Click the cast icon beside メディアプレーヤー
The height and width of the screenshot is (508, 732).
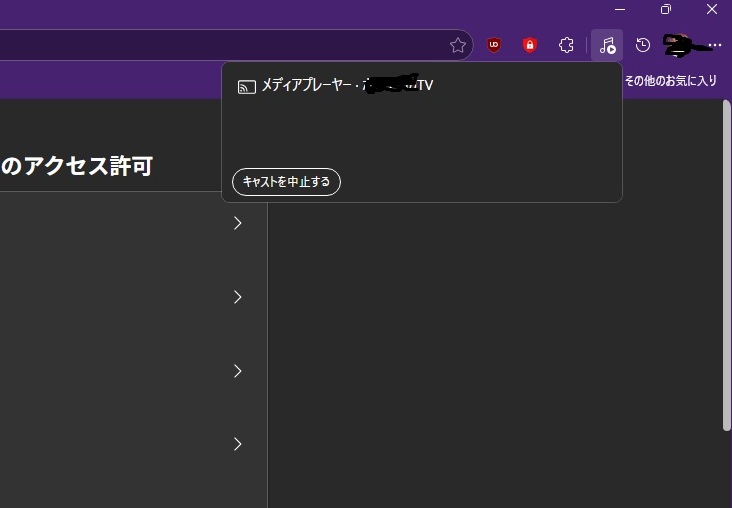click(246, 87)
